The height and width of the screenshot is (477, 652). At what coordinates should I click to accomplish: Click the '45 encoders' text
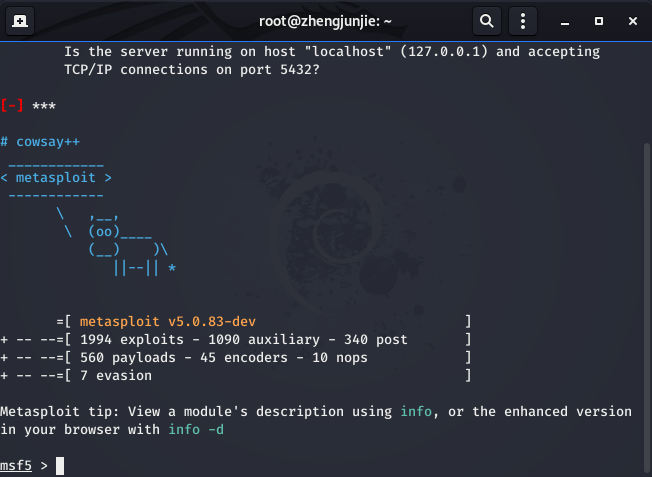coord(244,358)
